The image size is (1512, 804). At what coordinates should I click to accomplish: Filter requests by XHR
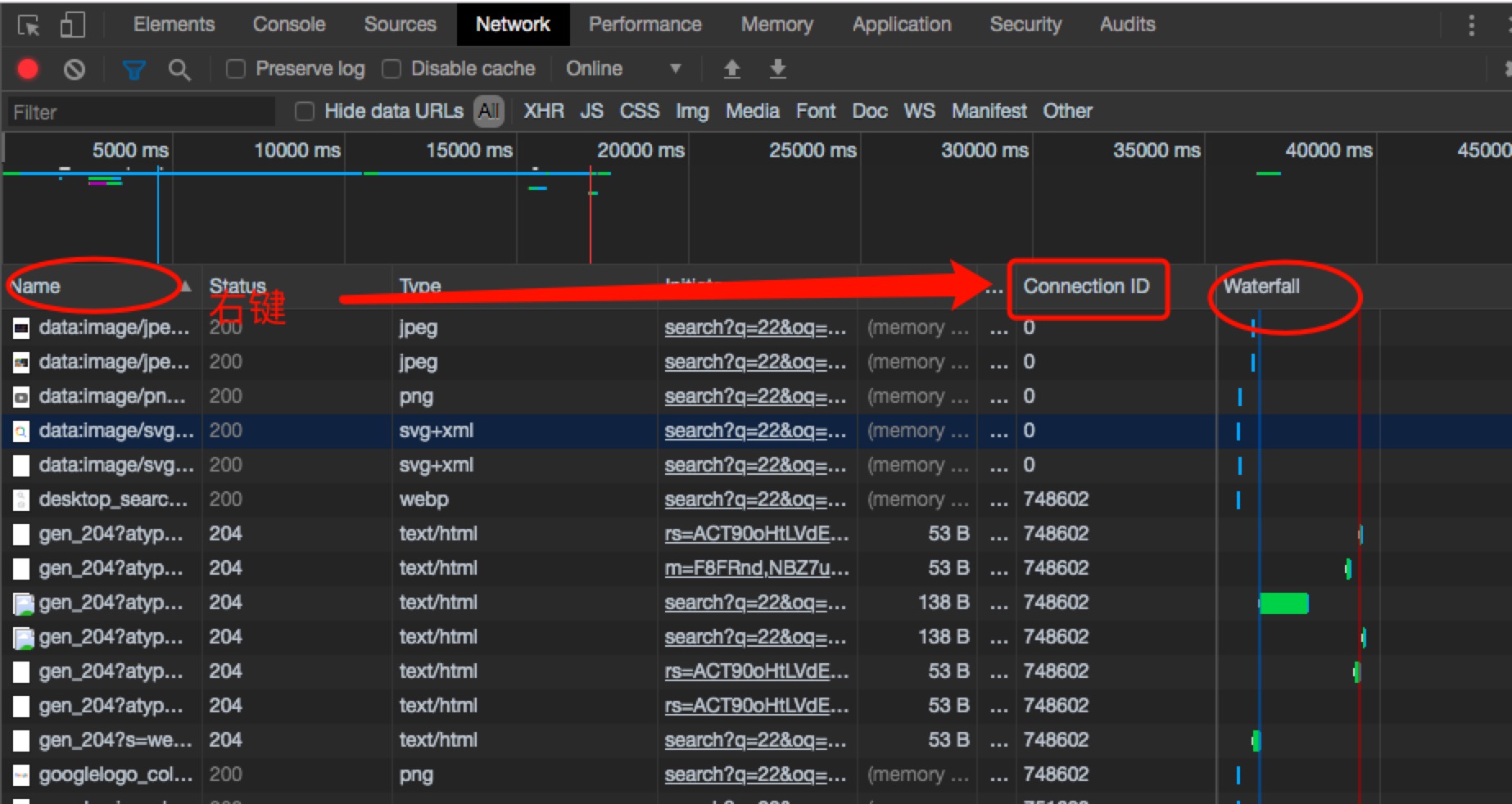544,111
